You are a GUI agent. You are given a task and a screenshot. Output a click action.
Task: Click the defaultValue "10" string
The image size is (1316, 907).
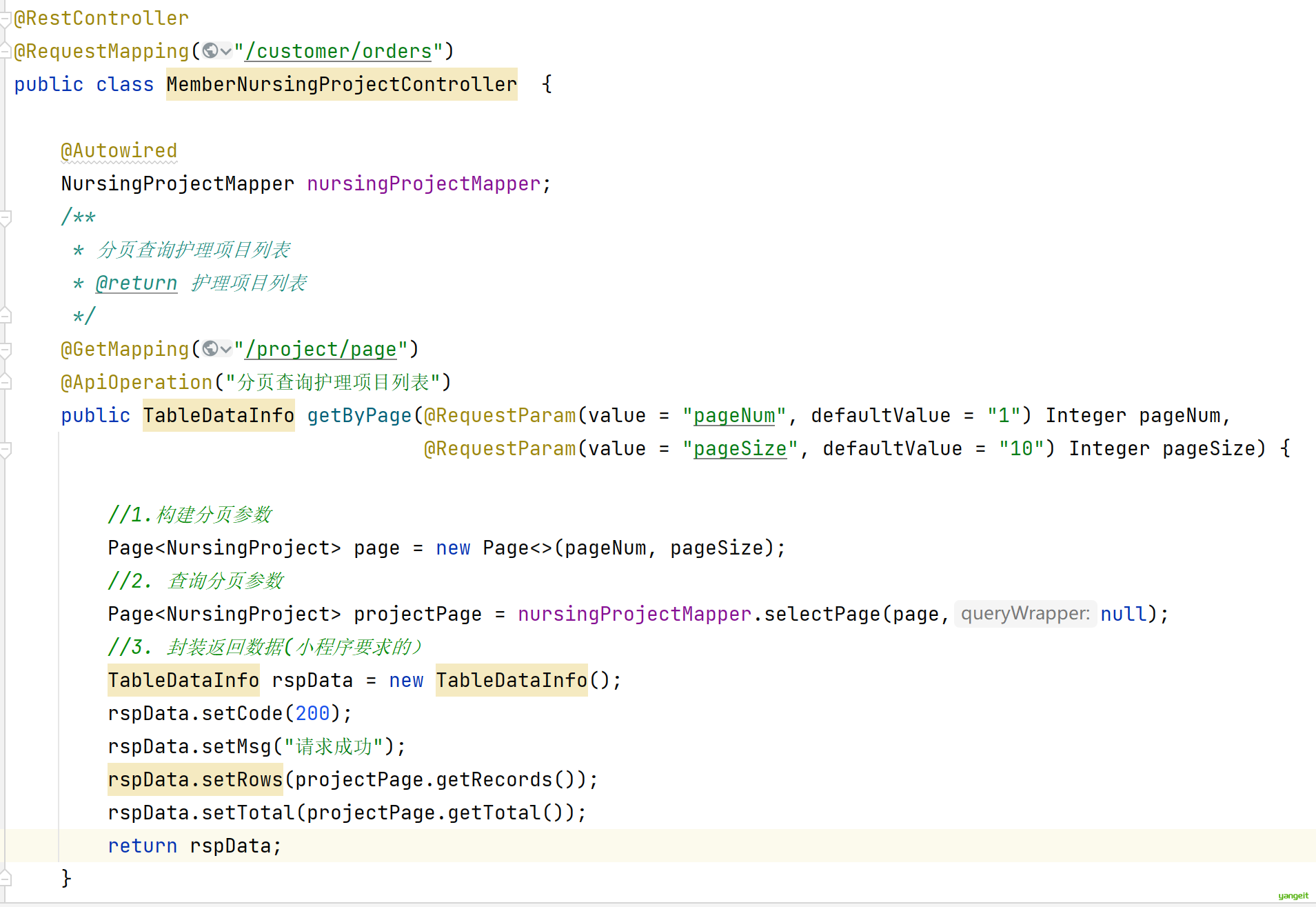[1022, 448]
